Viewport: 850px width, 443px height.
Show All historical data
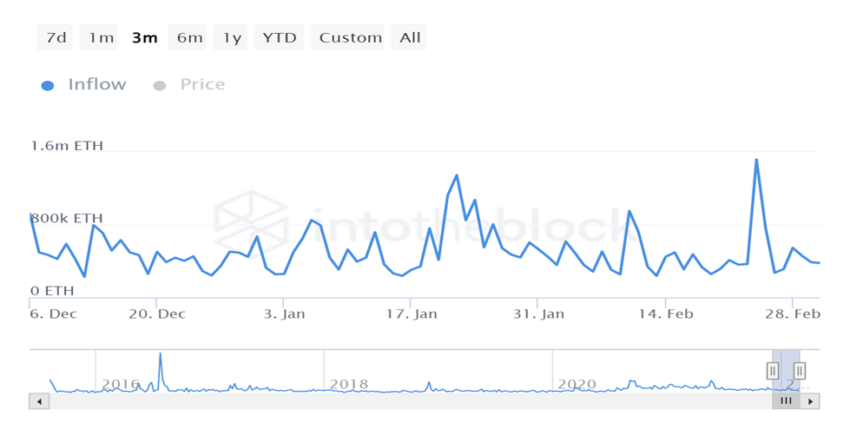click(x=409, y=37)
